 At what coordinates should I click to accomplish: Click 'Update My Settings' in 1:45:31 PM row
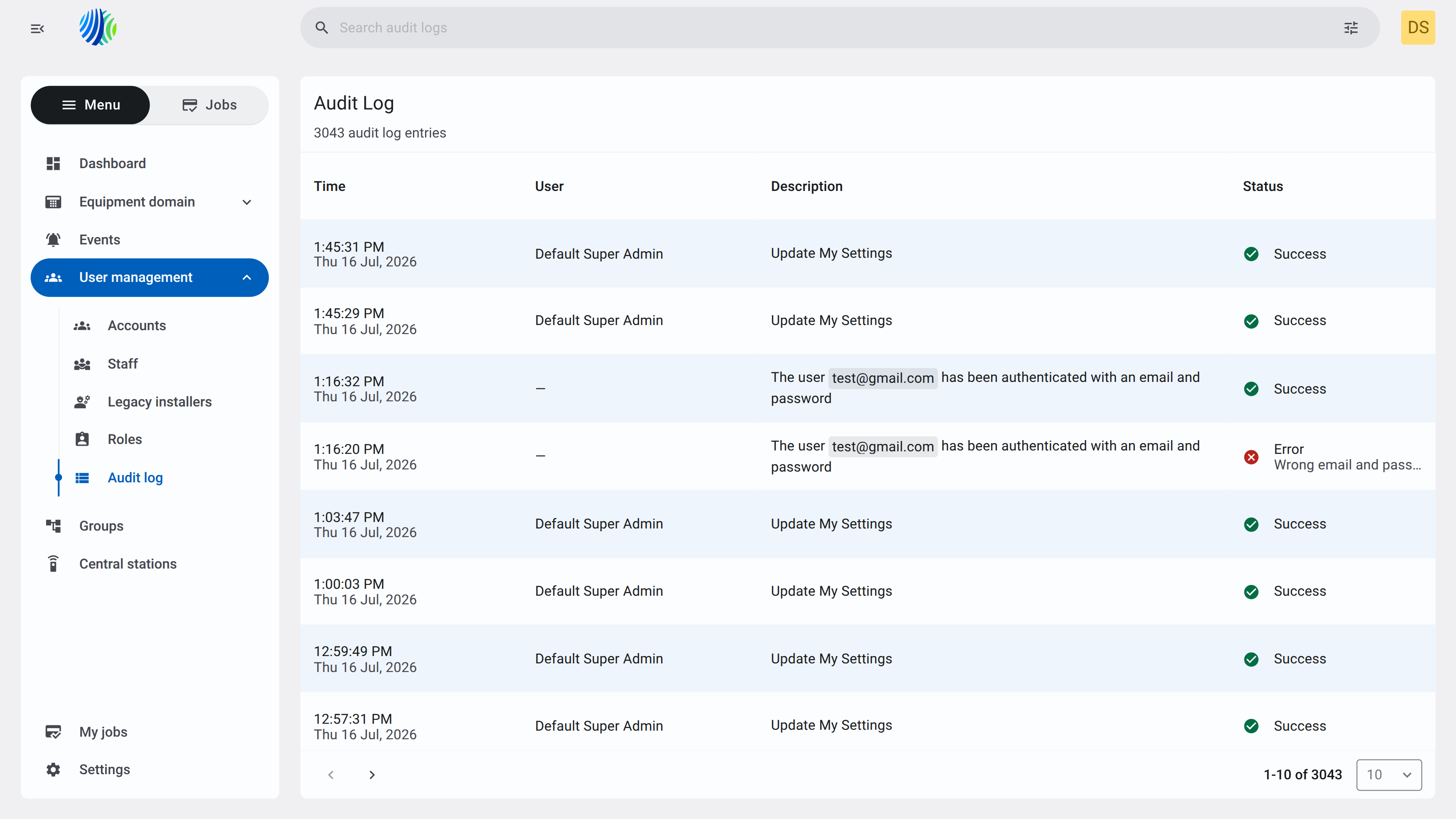tap(831, 253)
